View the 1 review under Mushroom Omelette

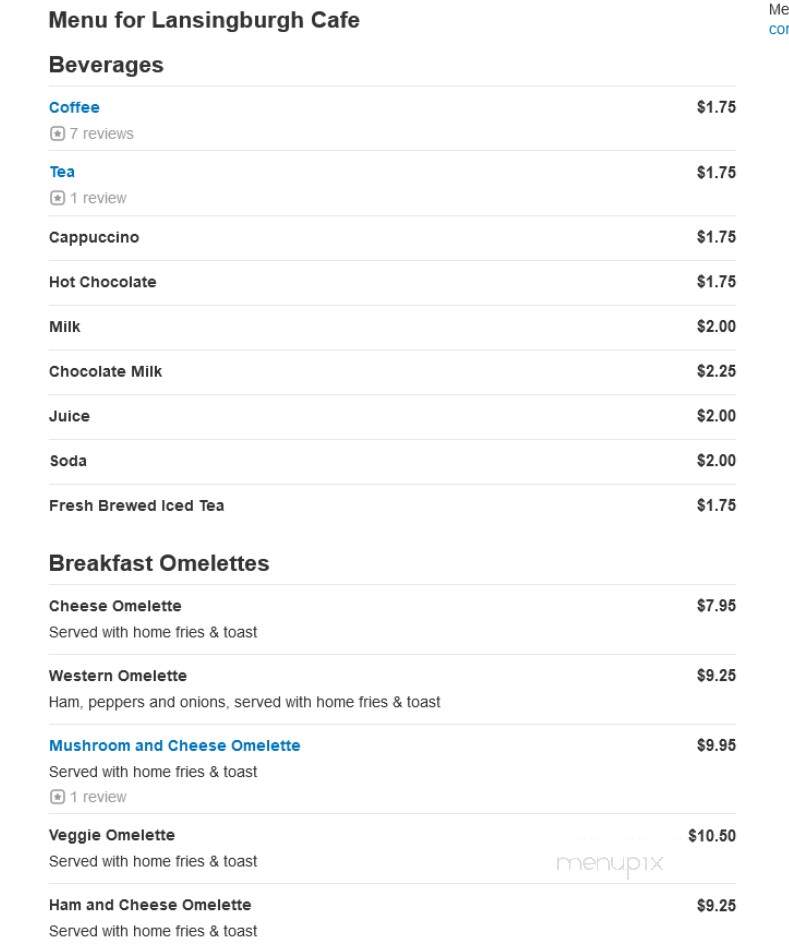[x=98, y=797]
